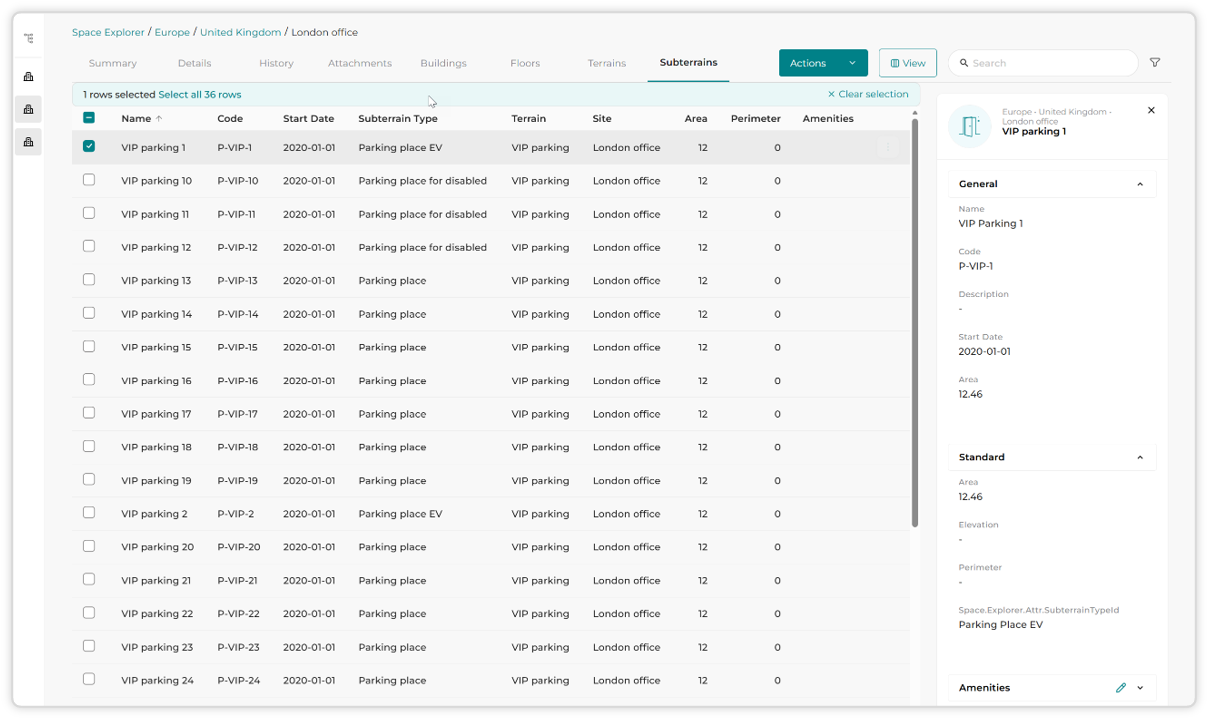Open the United Kingdom breadcrumb

pos(241,33)
